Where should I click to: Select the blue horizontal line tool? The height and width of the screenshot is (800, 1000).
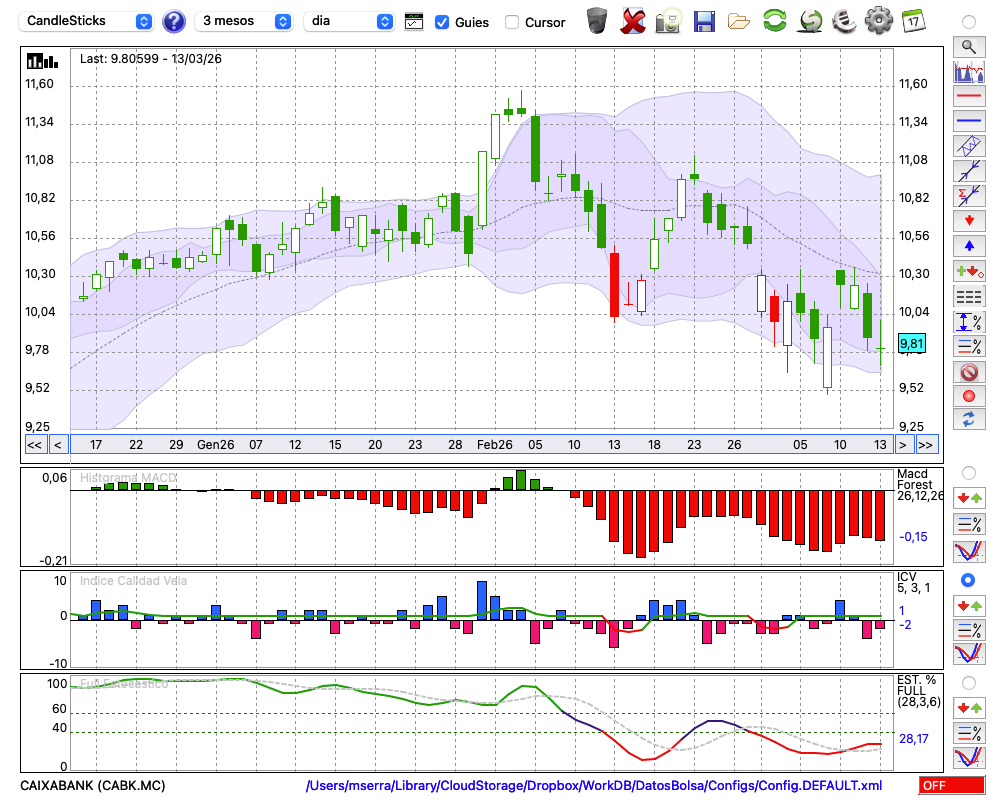[969, 121]
